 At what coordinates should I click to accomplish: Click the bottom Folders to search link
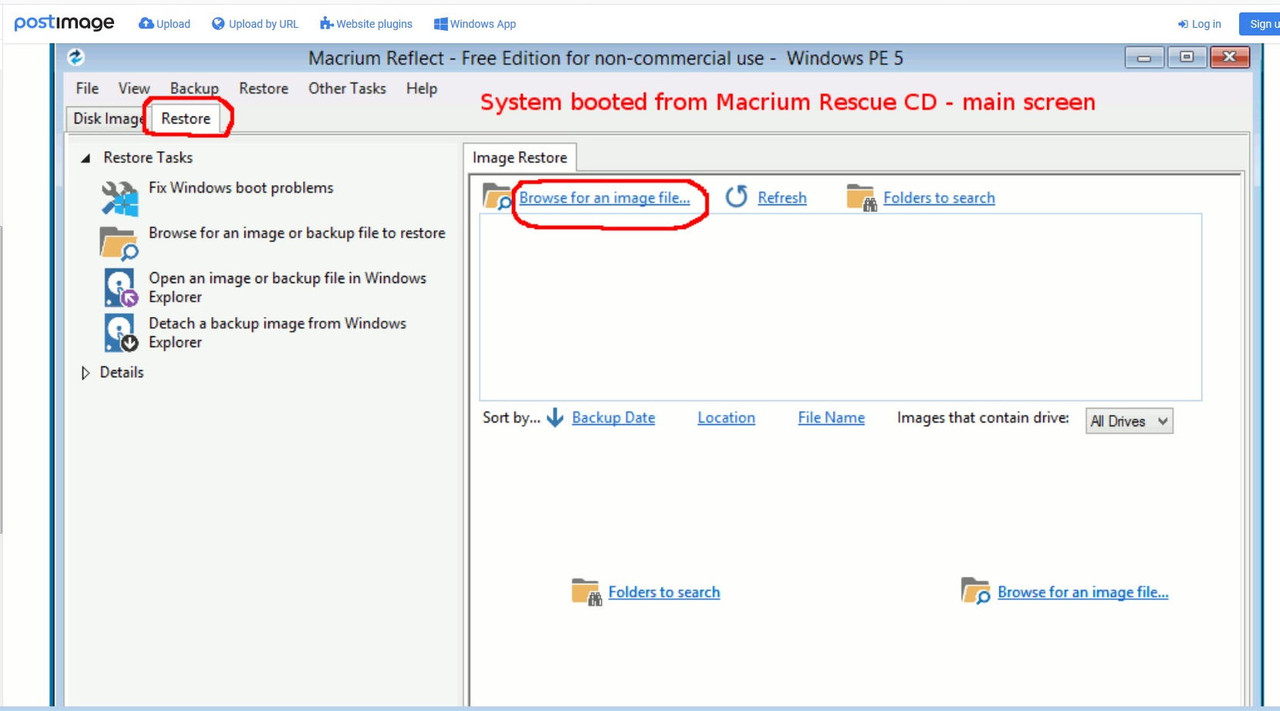pyautogui.click(x=664, y=592)
